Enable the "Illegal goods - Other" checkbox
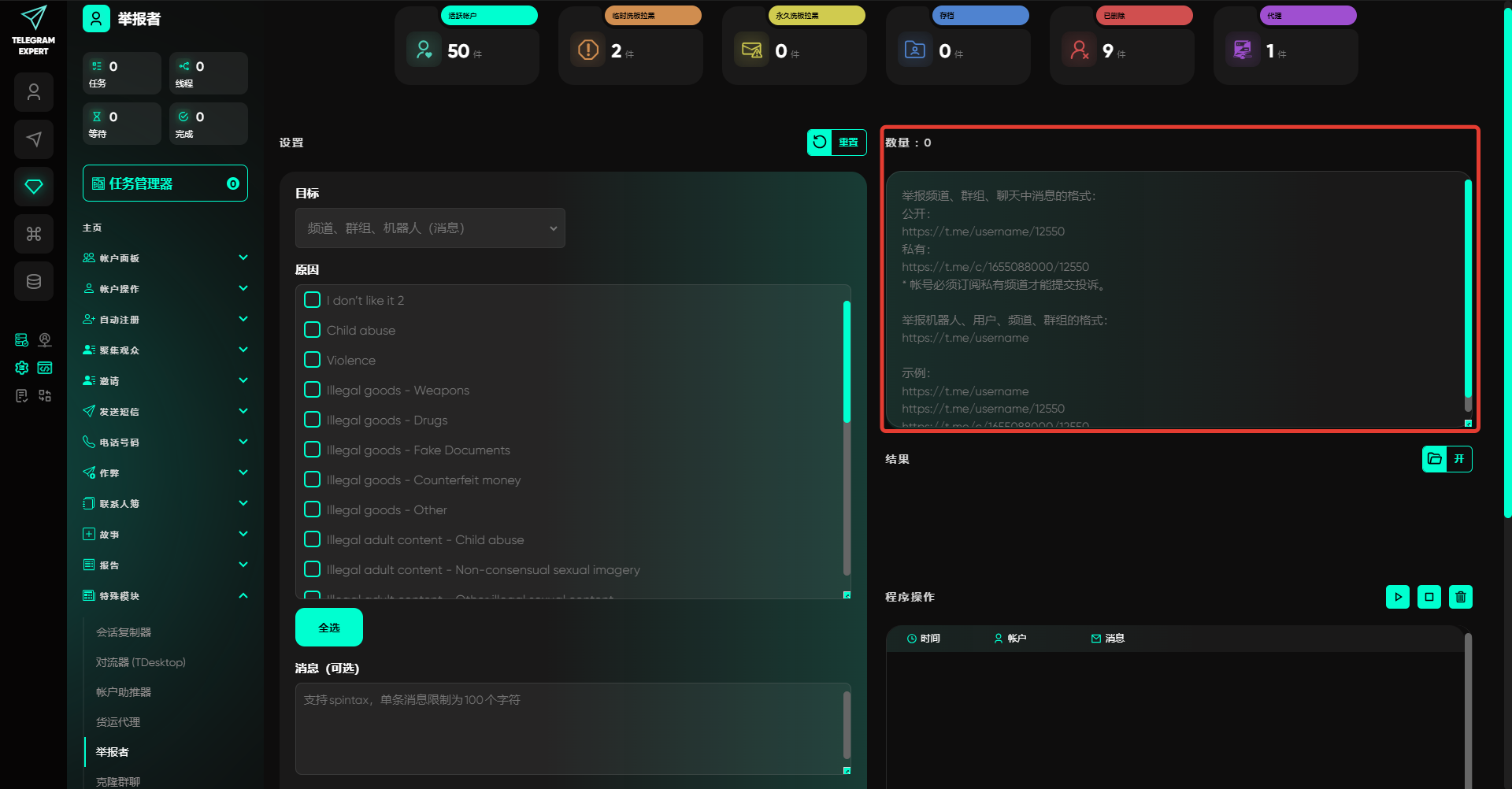 313,509
